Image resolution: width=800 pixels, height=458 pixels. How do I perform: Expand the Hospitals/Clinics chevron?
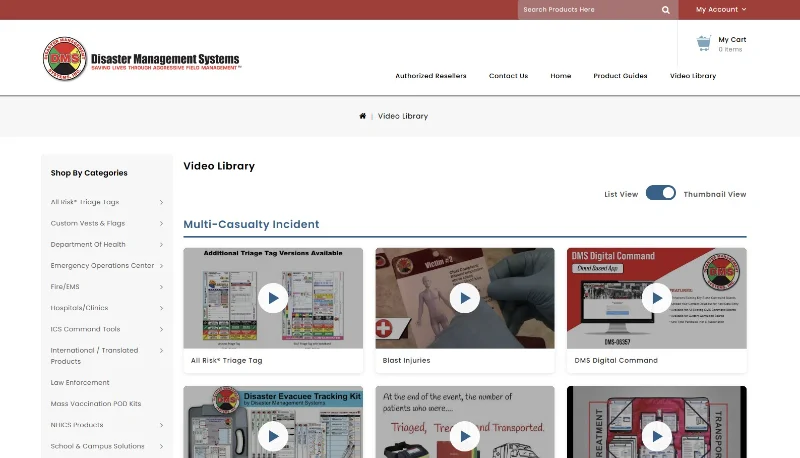[161, 309]
